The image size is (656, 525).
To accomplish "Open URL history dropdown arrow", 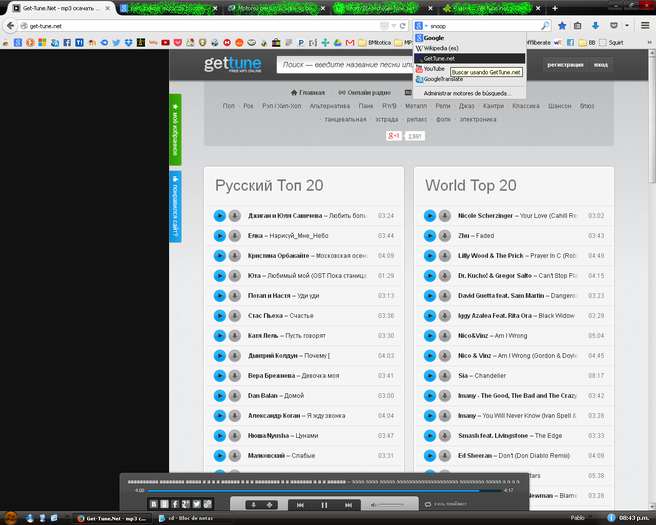I will 394,26.
